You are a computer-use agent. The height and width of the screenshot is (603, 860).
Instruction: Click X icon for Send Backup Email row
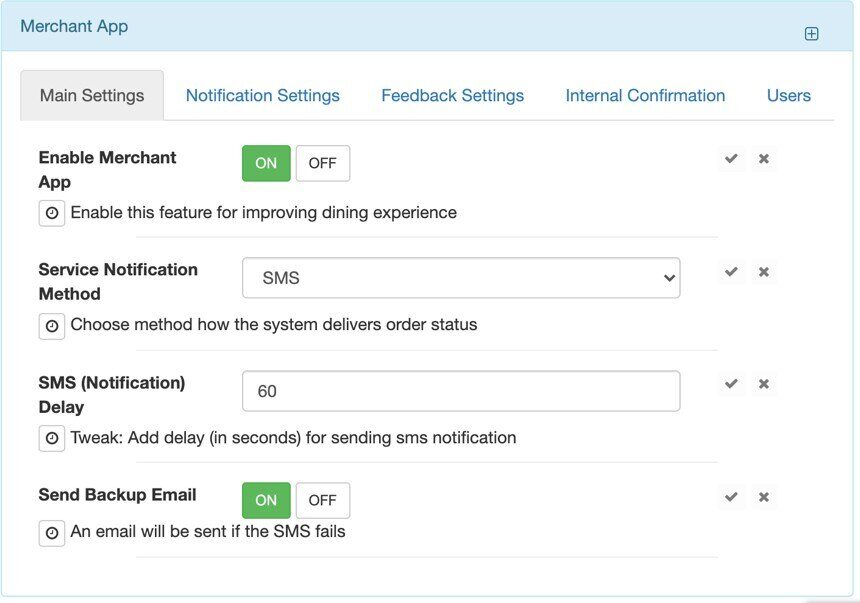pyautogui.click(x=763, y=497)
